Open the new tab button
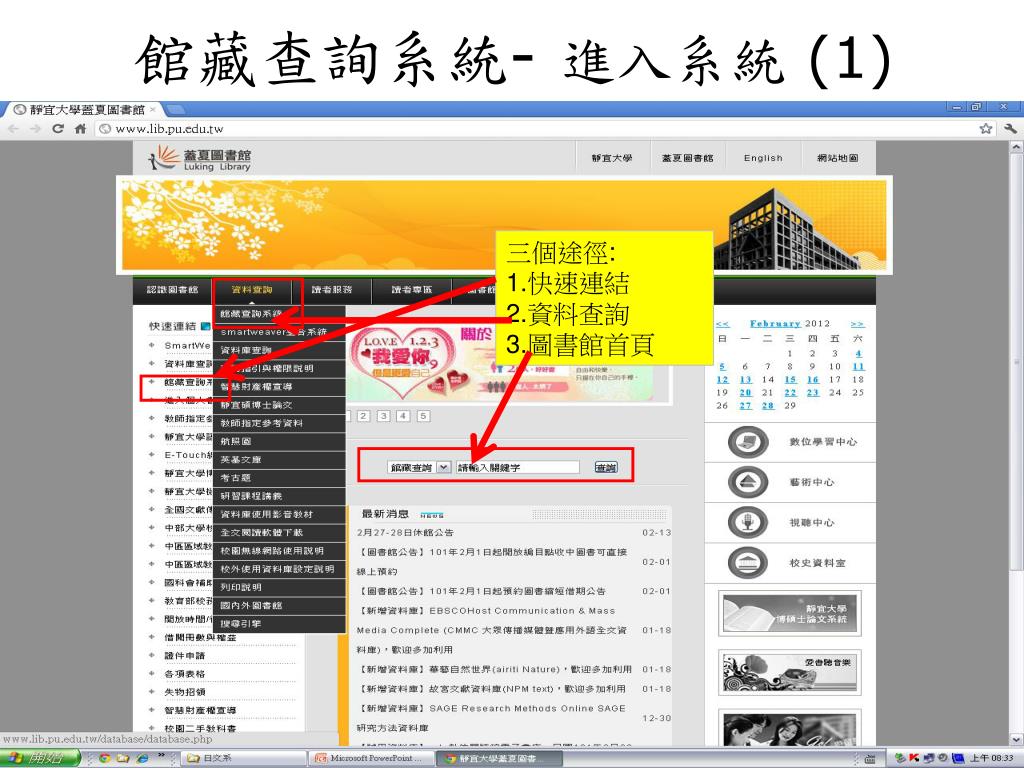Viewport: 1024px width, 768px height. click(176, 109)
